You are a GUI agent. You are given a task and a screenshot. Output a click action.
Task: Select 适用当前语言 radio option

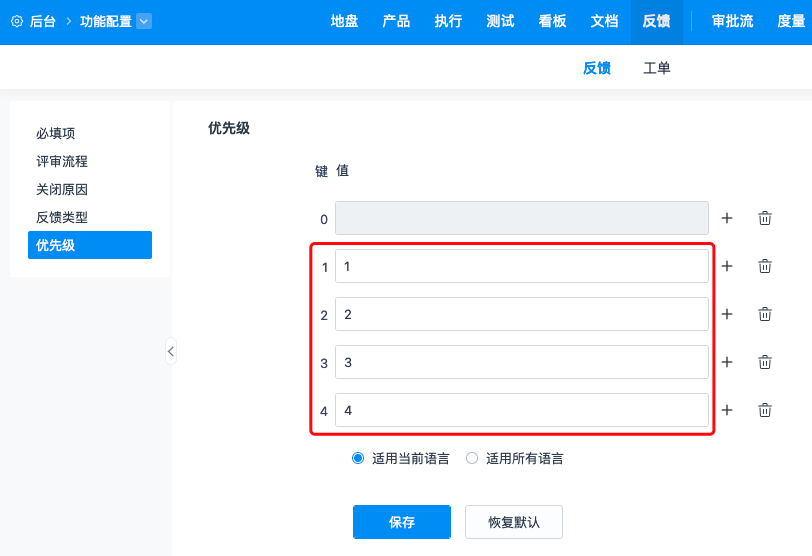358,459
